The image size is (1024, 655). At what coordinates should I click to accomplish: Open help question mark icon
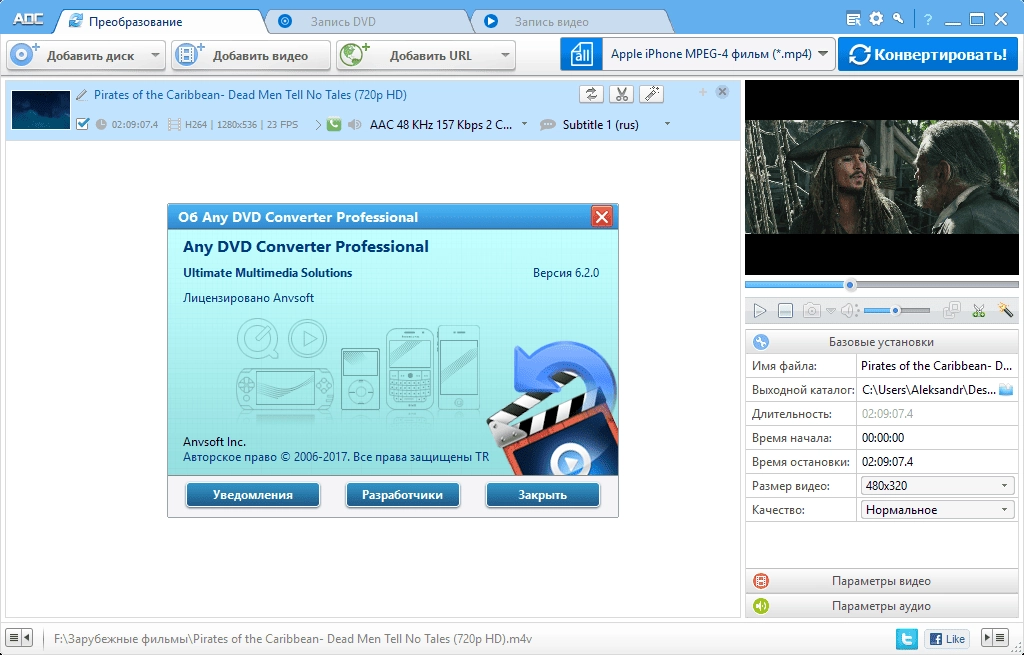[x=928, y=20]
